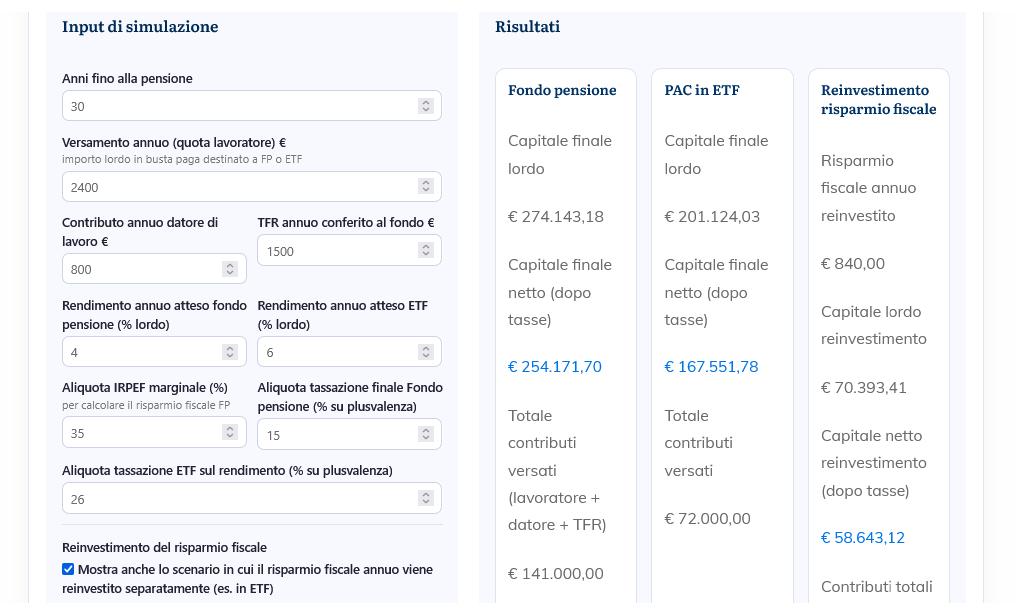Click the stepper for Aliquota tassazione finale Fondo pensione
This screenshot has width=1022, height=603.
pyautogui.click(x=425, y=434)
